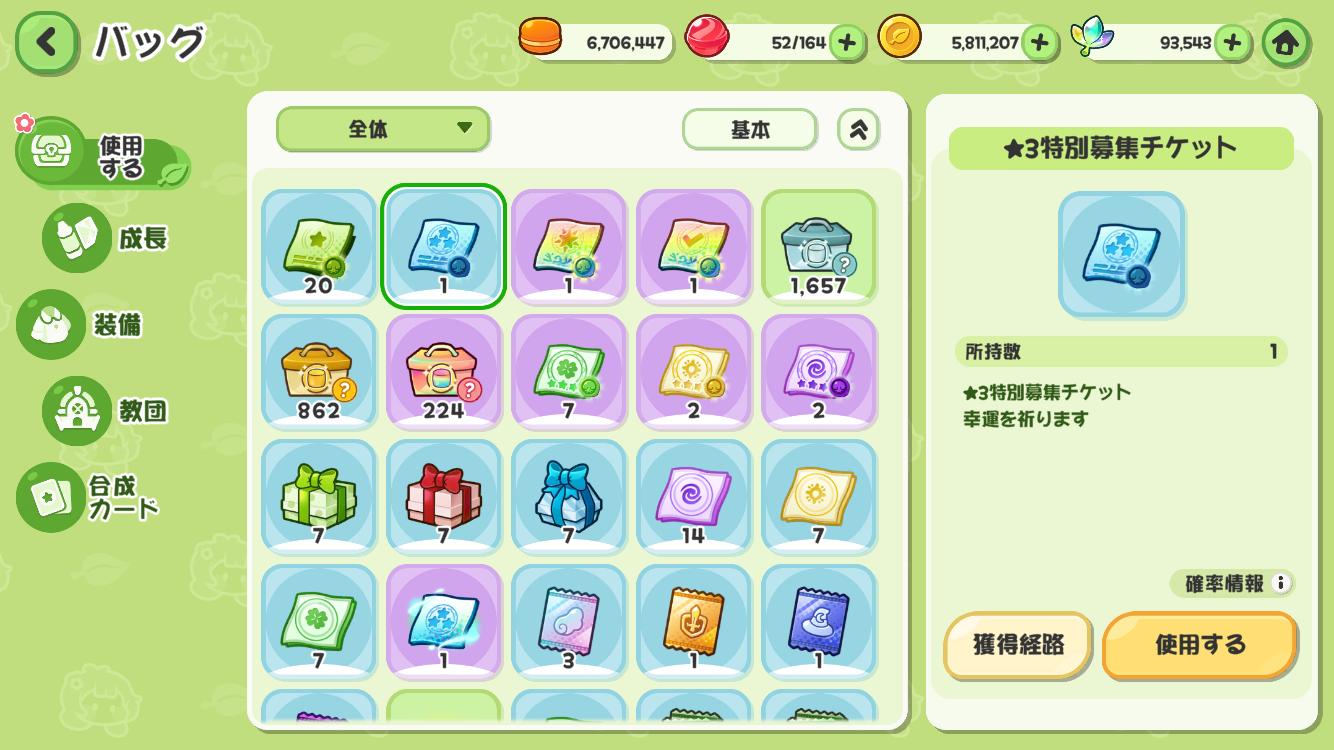This screenshot has width=1334, height=750.
Task: Add crystals with plus next to 93,543
Action: [1232, 43]
